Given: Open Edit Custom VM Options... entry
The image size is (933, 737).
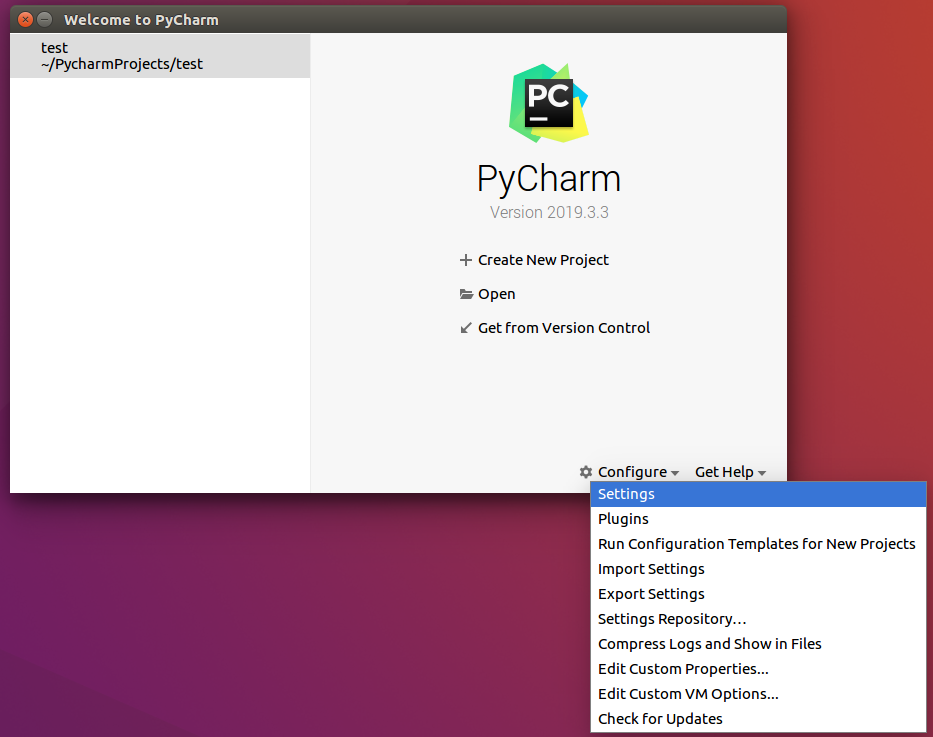Looking at the screenshot, I should (758, 694).
